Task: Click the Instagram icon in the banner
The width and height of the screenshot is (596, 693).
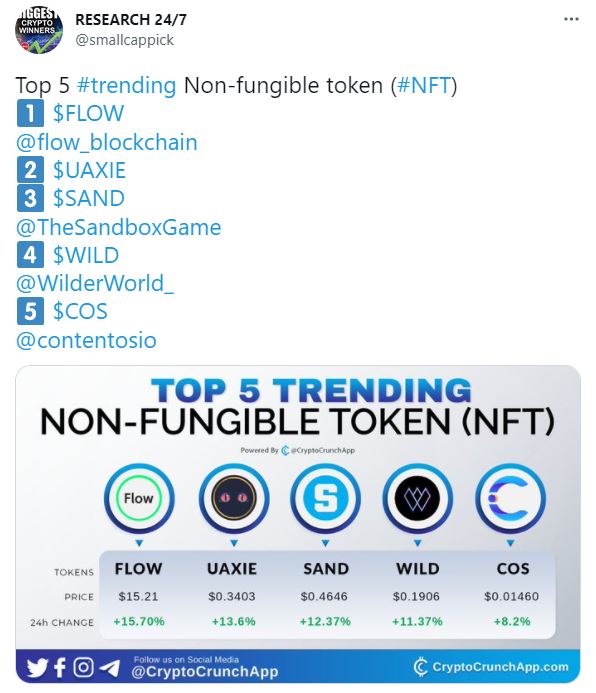Action: [x=83, y=667]
